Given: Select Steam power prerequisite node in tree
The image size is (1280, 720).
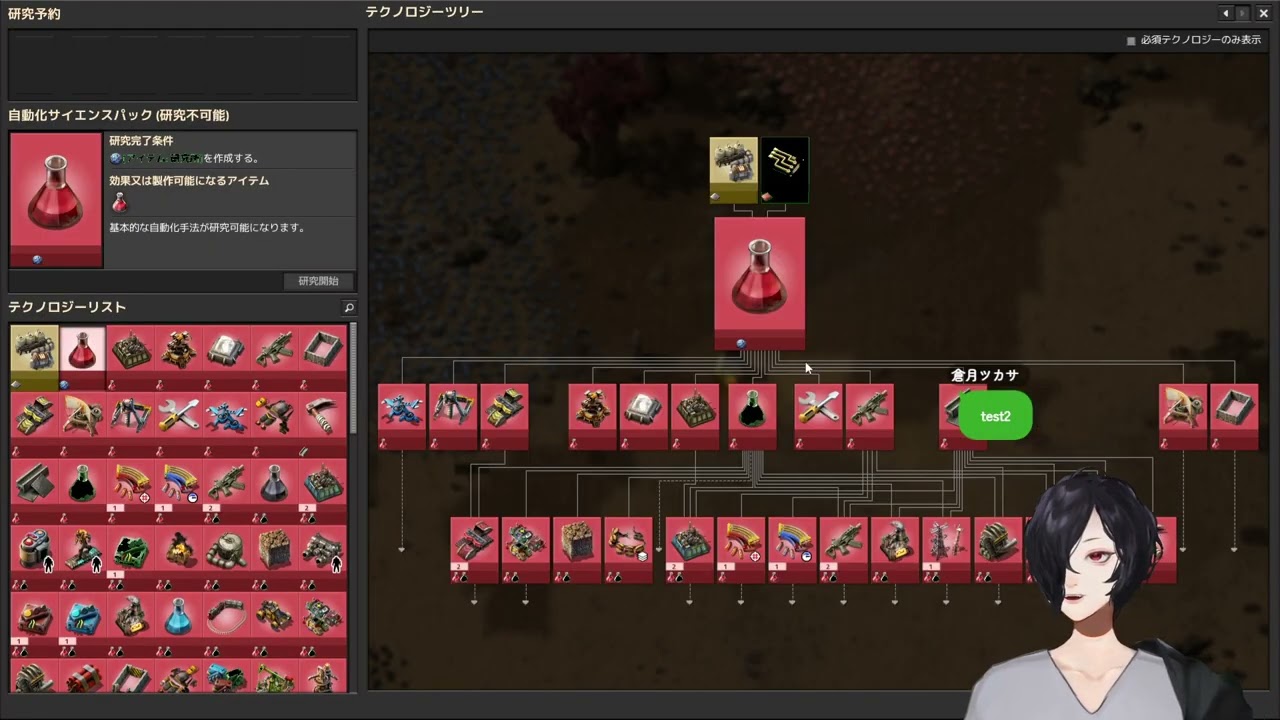Looking at the screenshot, I should pyautogui.click(x=733, y=170).
